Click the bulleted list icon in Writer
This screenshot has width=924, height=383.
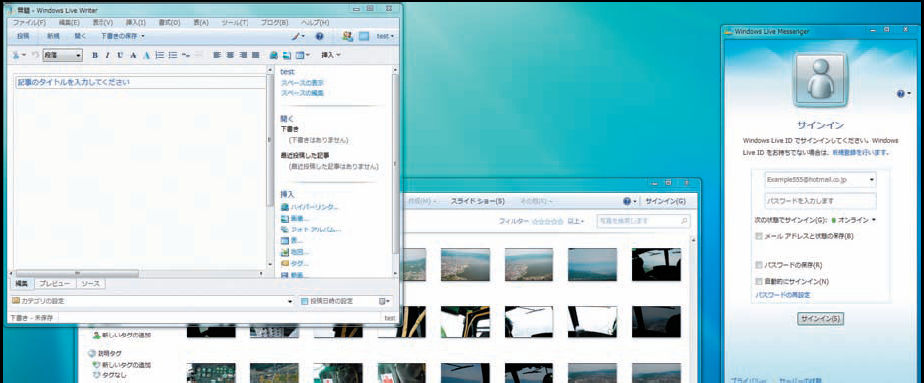173,55
